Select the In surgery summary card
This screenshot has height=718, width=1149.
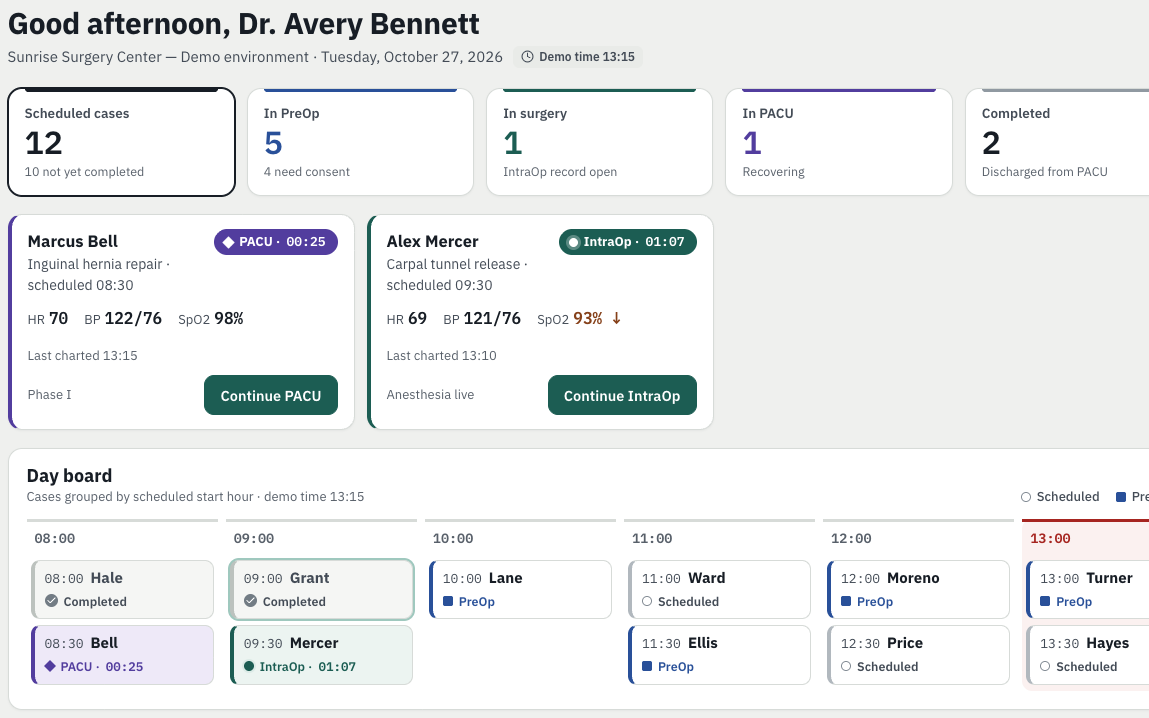[599, 142]
